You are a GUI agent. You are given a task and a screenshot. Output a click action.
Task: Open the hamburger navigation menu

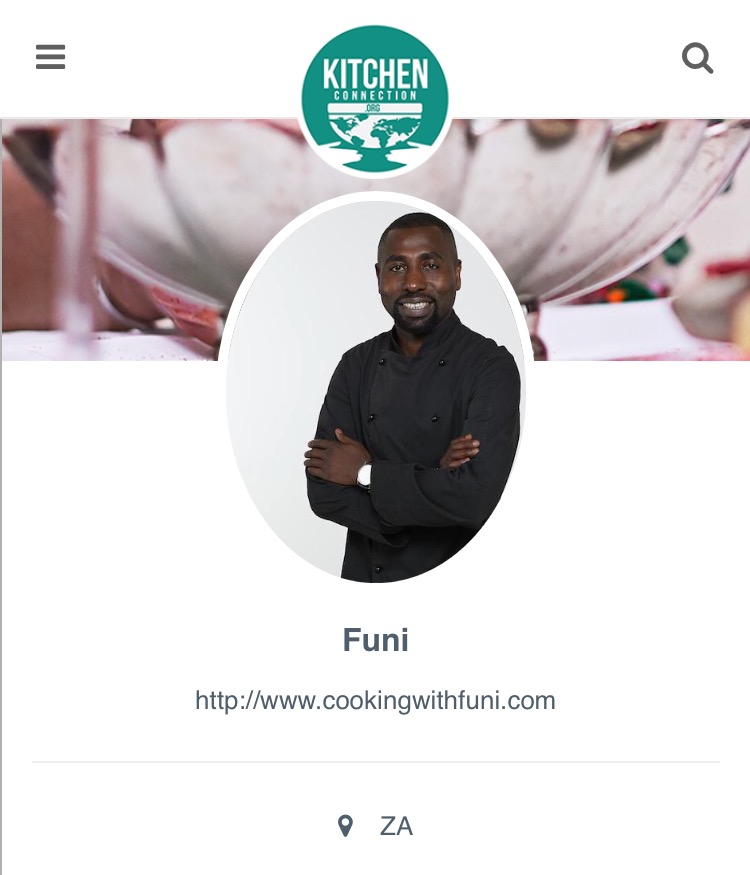50,57
